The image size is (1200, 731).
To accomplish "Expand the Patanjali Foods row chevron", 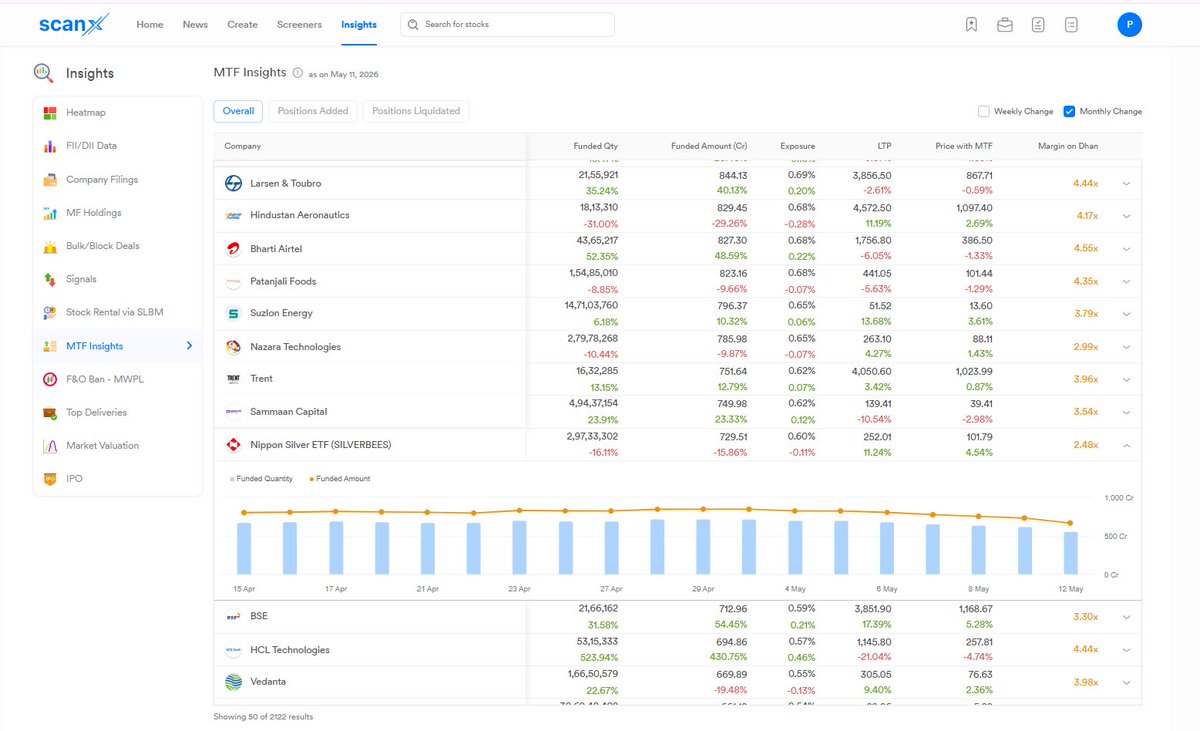I will click(x=1126, y=282).
